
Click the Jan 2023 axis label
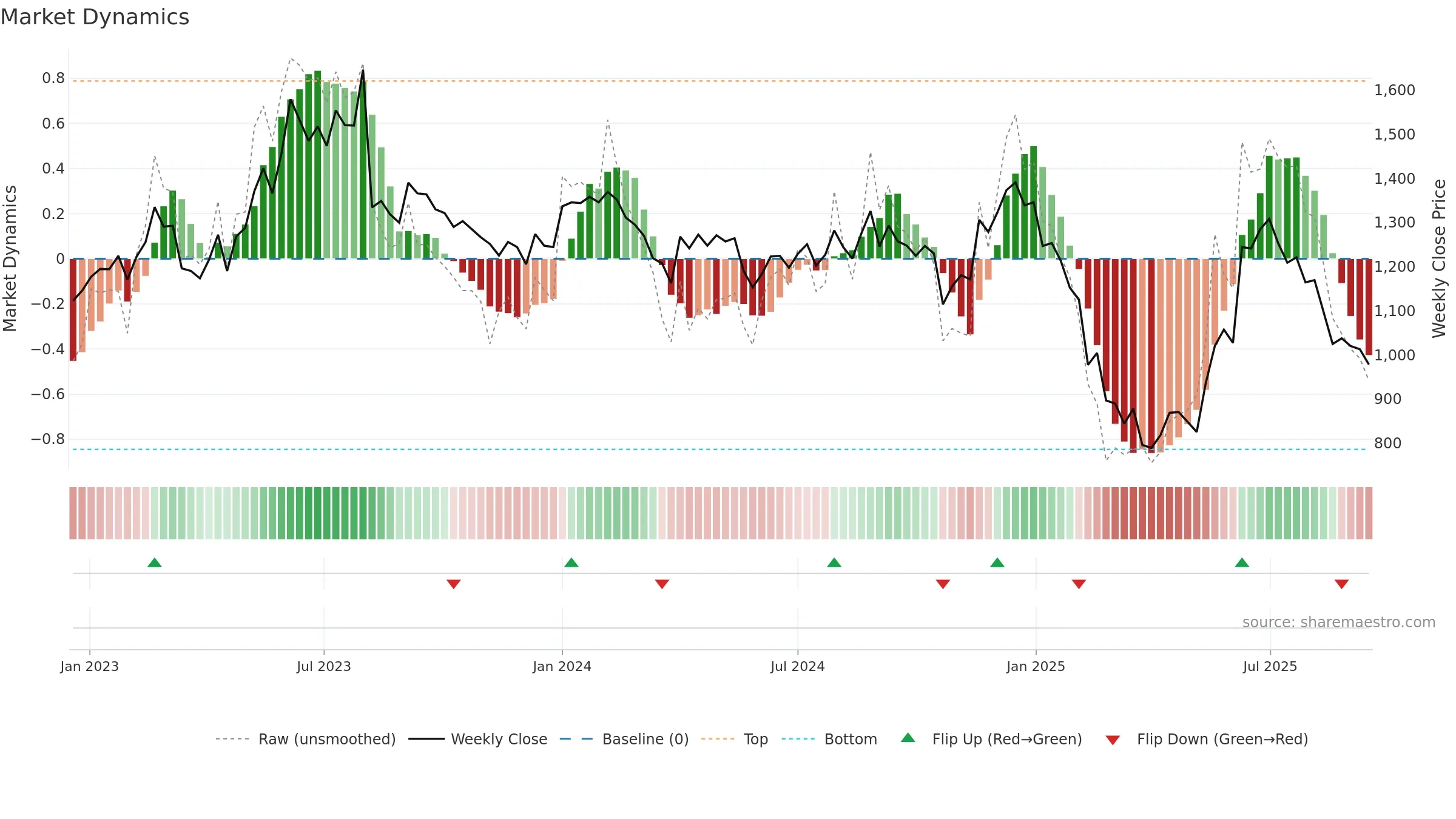[90, 666]
